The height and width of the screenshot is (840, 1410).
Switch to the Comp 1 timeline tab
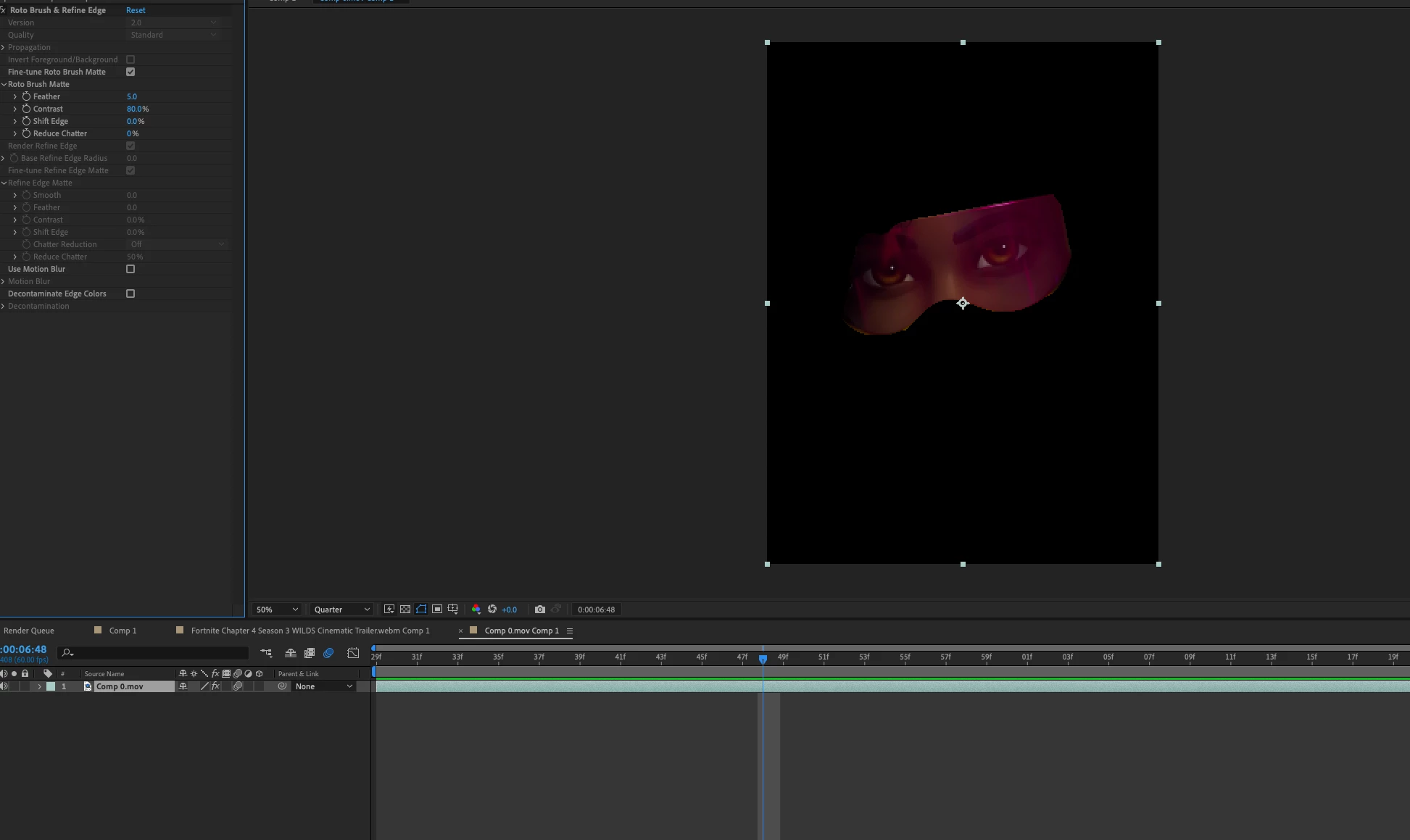click(123, 631)
